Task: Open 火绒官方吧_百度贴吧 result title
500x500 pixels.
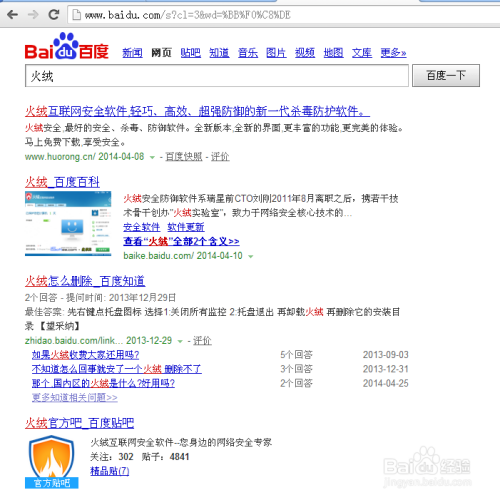Action: (79, 423)
